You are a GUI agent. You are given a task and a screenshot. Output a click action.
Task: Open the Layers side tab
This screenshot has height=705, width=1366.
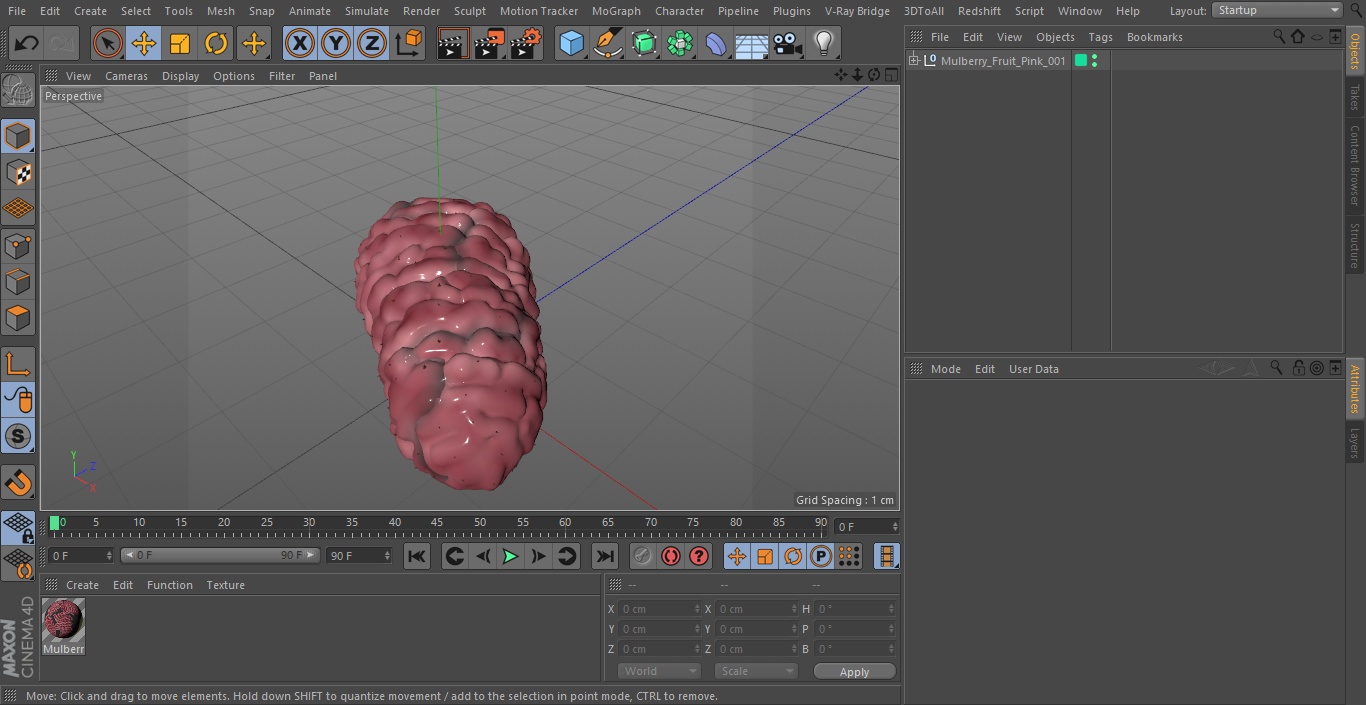coord(1355,442)
